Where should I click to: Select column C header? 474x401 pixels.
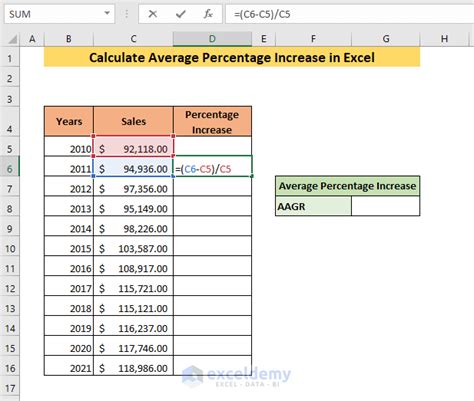(133, 39)
